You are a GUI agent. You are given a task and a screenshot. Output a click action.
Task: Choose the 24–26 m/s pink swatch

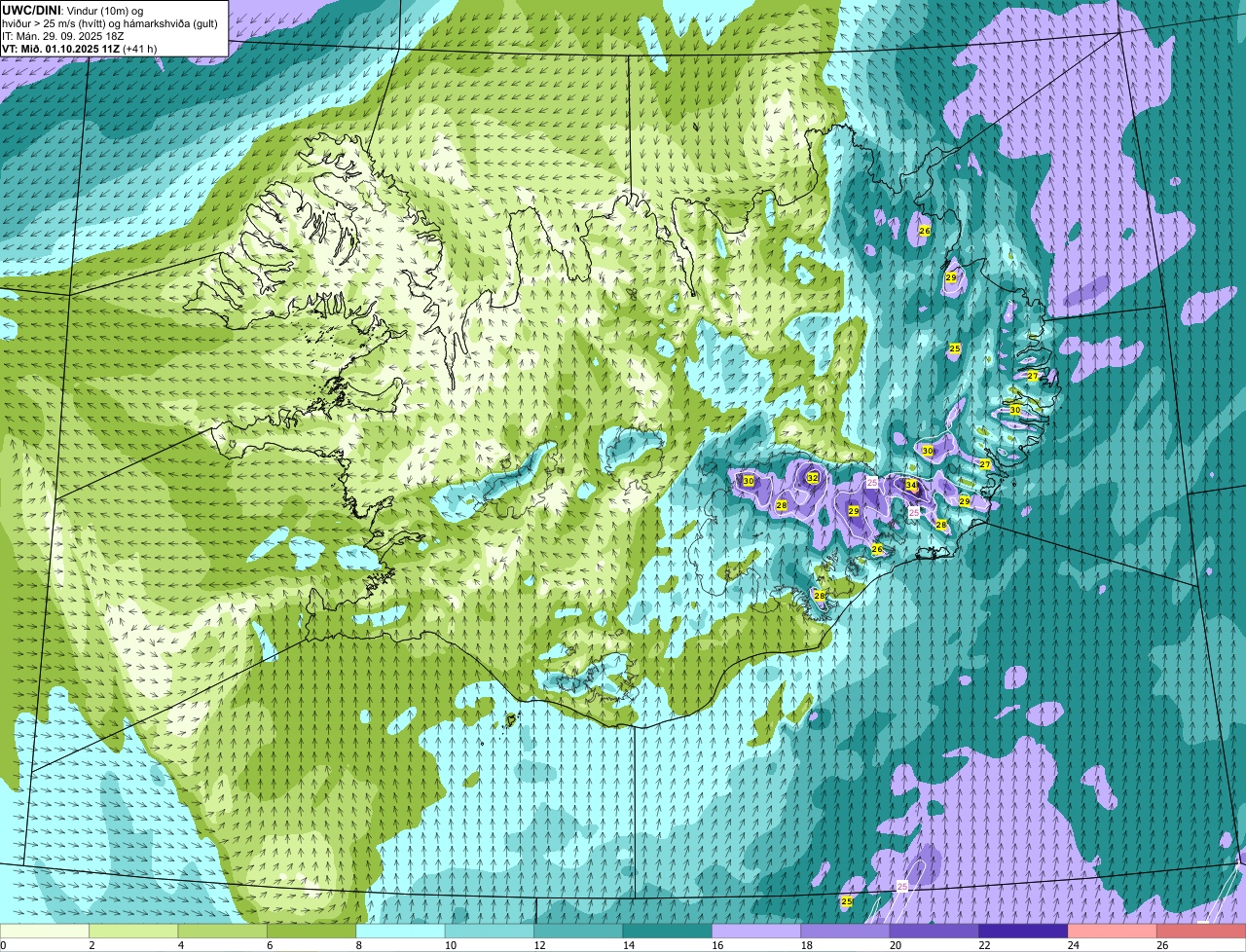click(x=1113, y=932)
